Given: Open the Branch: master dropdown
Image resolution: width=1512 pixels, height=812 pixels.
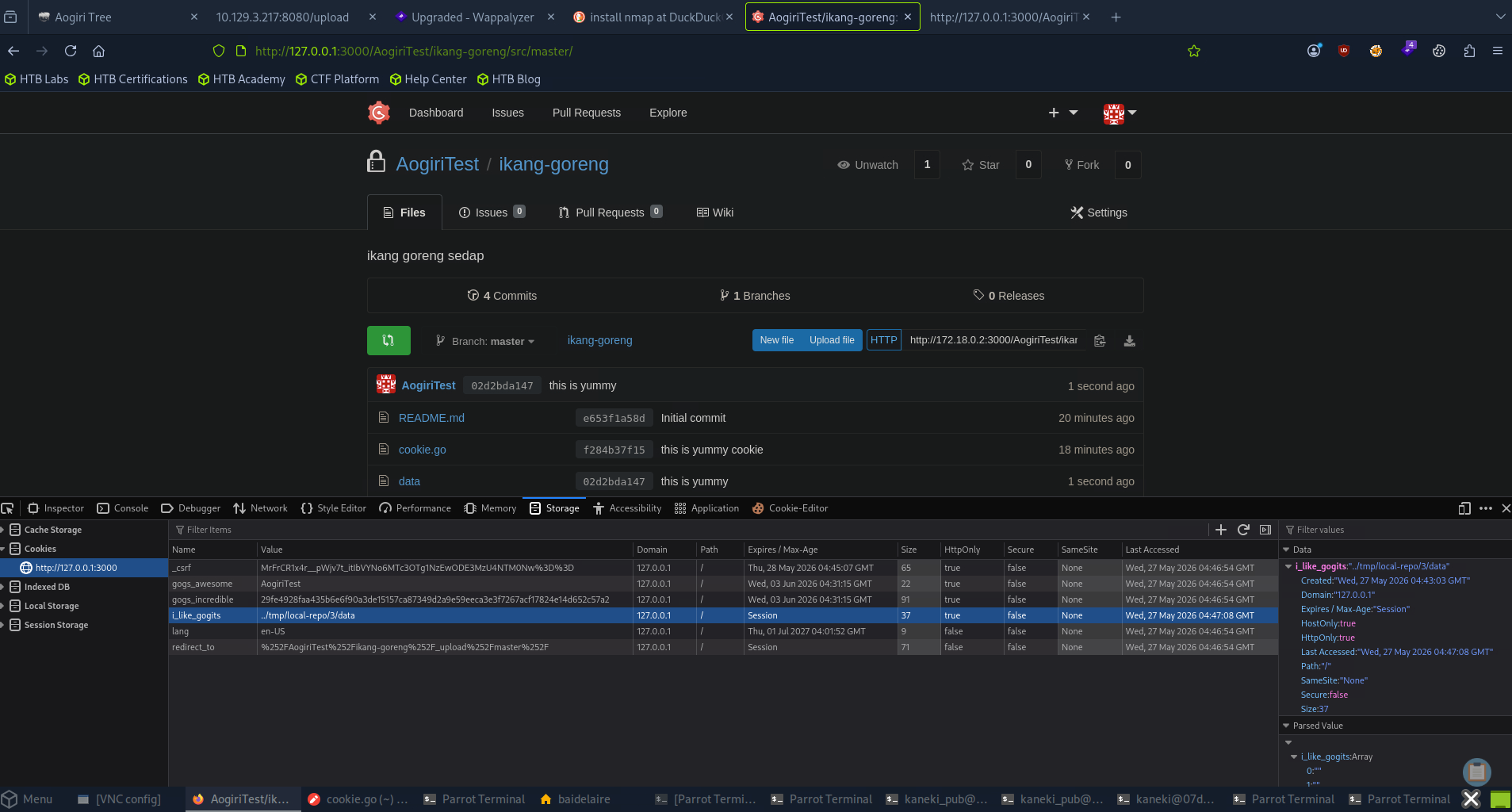Looking at the screenshot, I should pos(485,341).
